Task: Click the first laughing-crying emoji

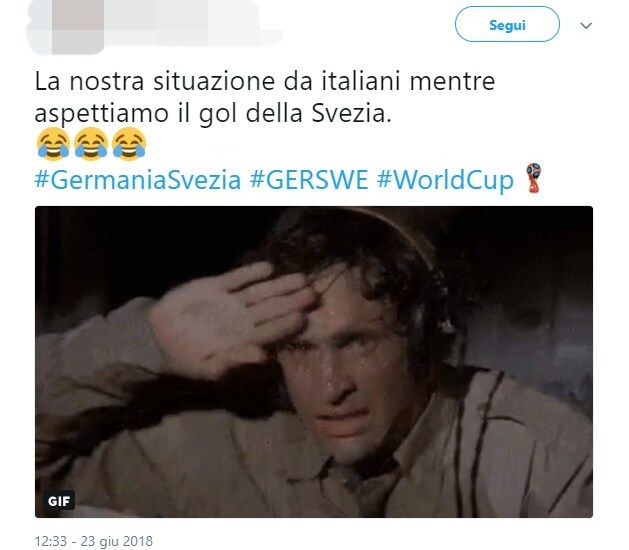Action: pyautogui.click(x=53, y=144)
